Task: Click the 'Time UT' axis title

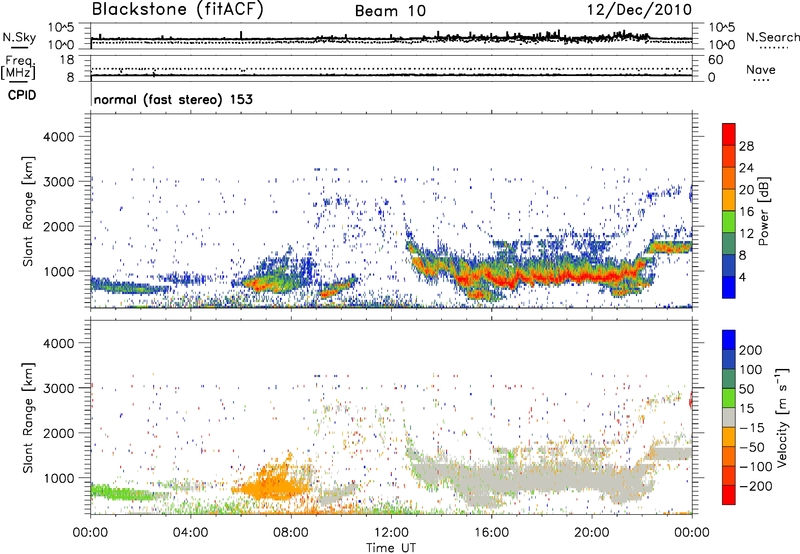Action: pyautogui.click(x=391, y=548)
